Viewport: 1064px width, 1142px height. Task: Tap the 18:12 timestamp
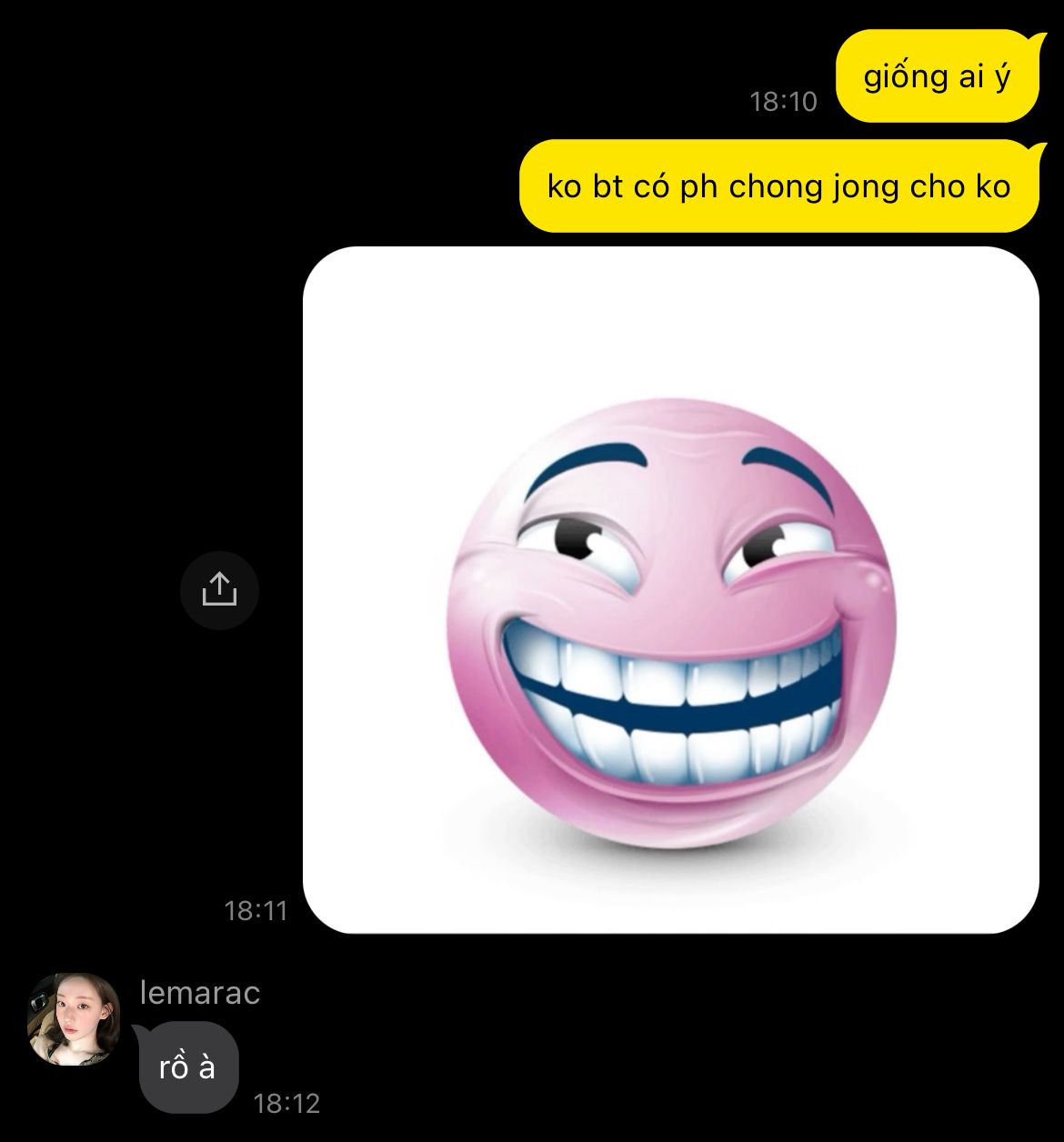coord(286,1103)
